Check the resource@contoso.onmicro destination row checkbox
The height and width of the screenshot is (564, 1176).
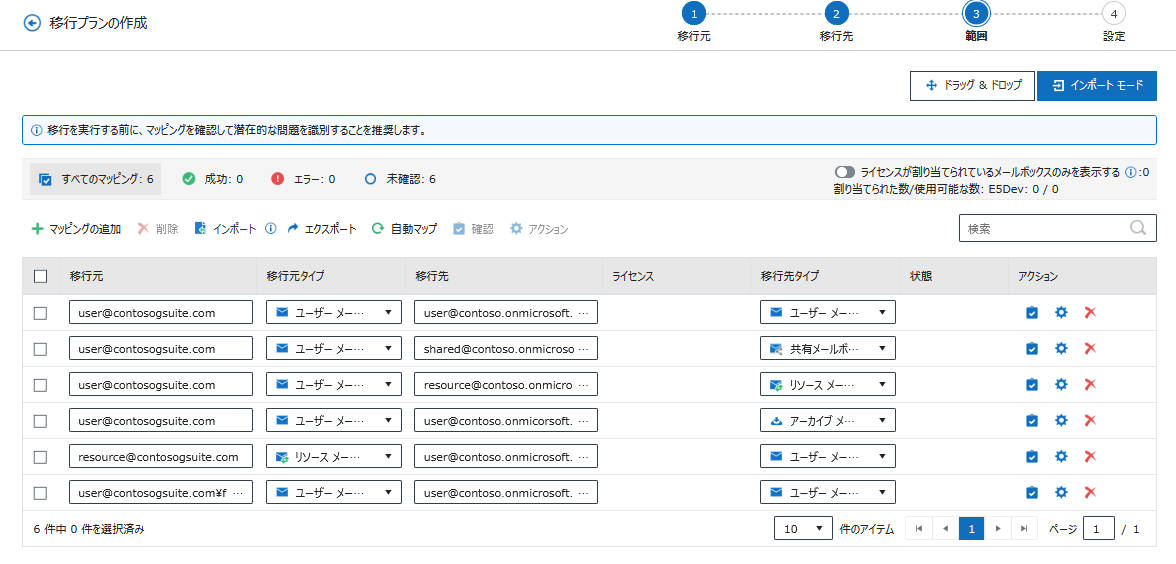[x=40, y=385]
